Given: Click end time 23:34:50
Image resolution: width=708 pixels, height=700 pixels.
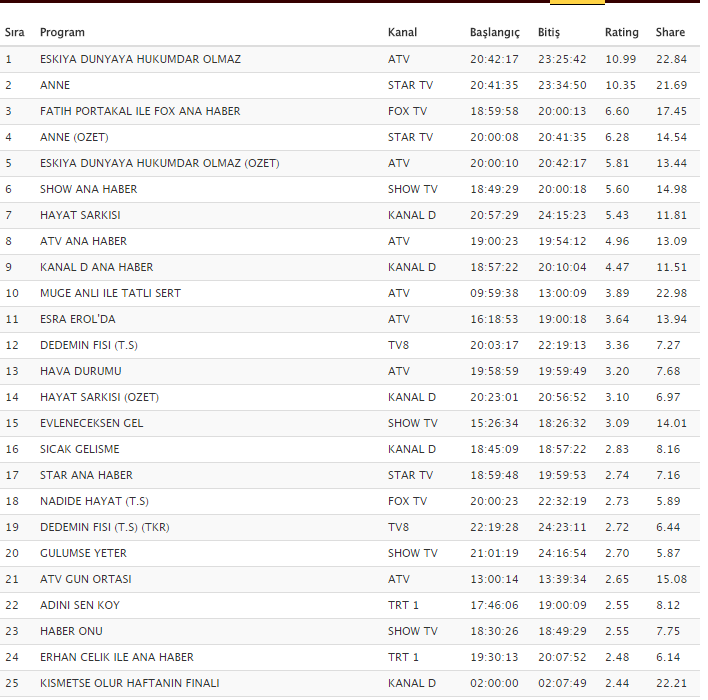Looking at the screenshot, I should (562, 85).
